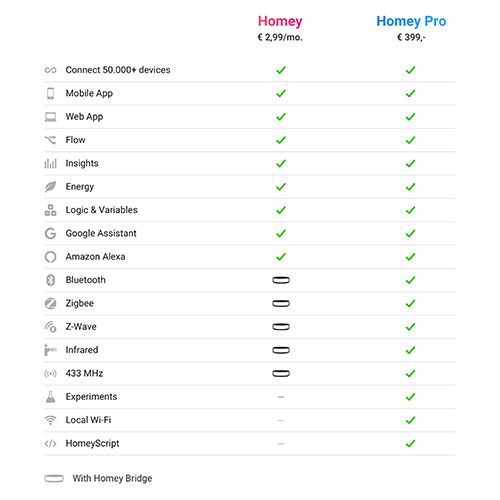This screenshot has width=500, height=500.
Task: Click the Zigbee icon
Action: 50,303
